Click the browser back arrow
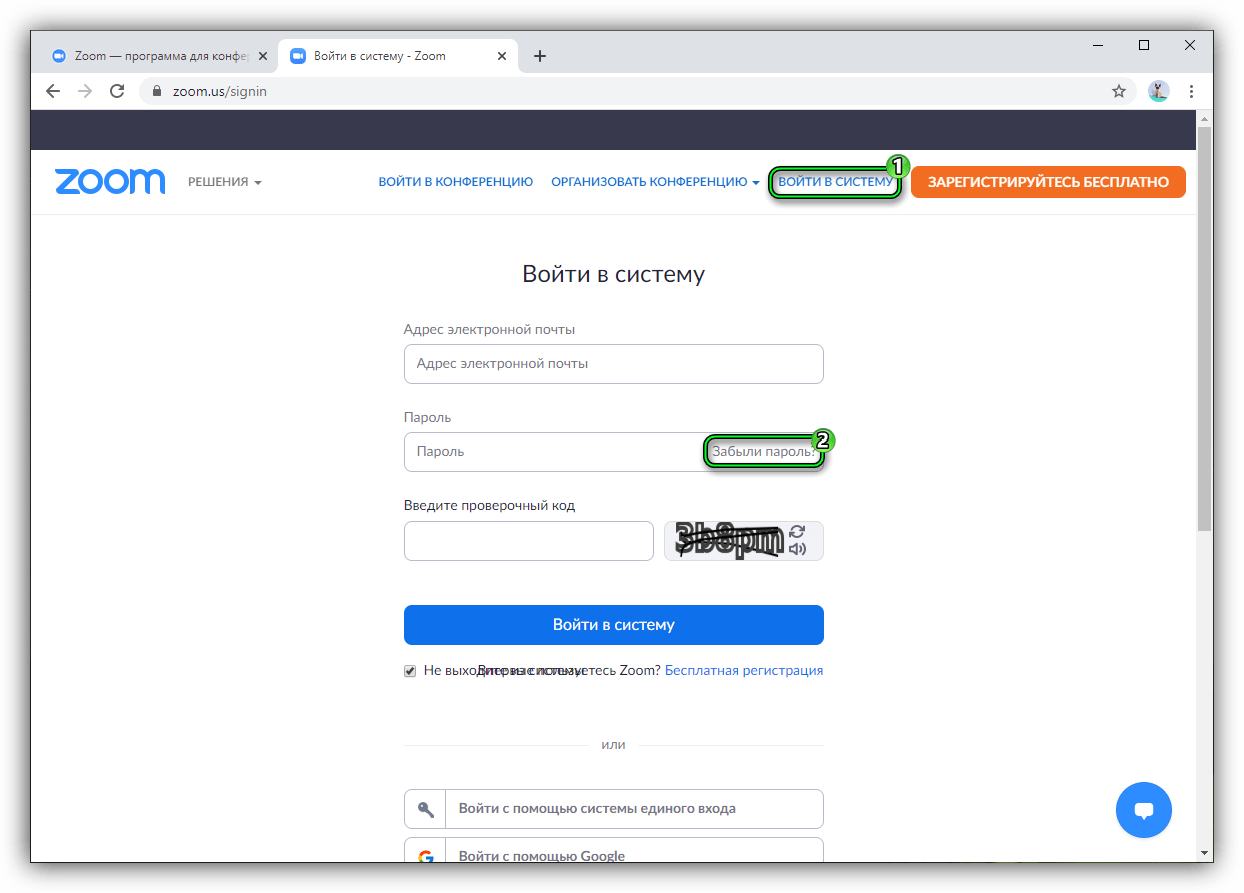This screenshot has height=893, width=1244. pos(53,91)
